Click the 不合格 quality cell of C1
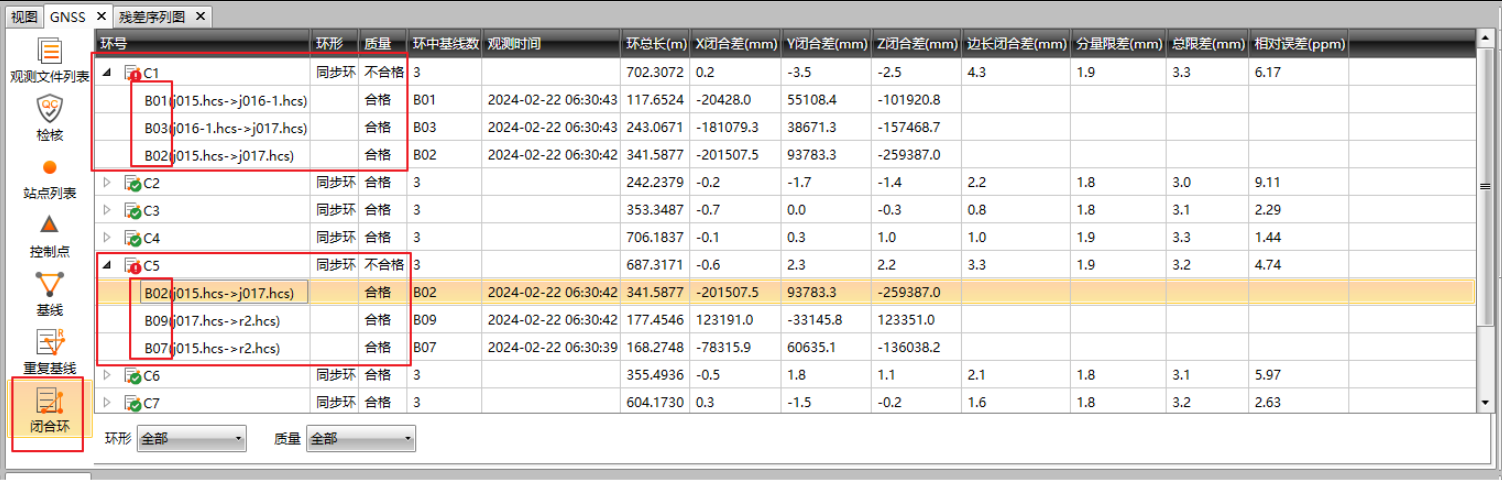Image resolution: width=1502 pixels, height=480 pixels. (384, 72)
